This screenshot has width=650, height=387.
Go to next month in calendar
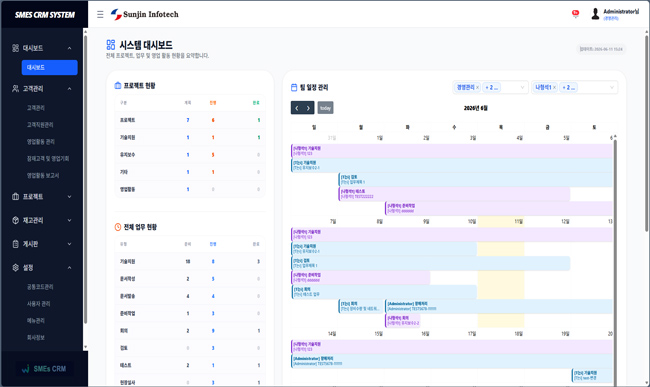(308, 108)
